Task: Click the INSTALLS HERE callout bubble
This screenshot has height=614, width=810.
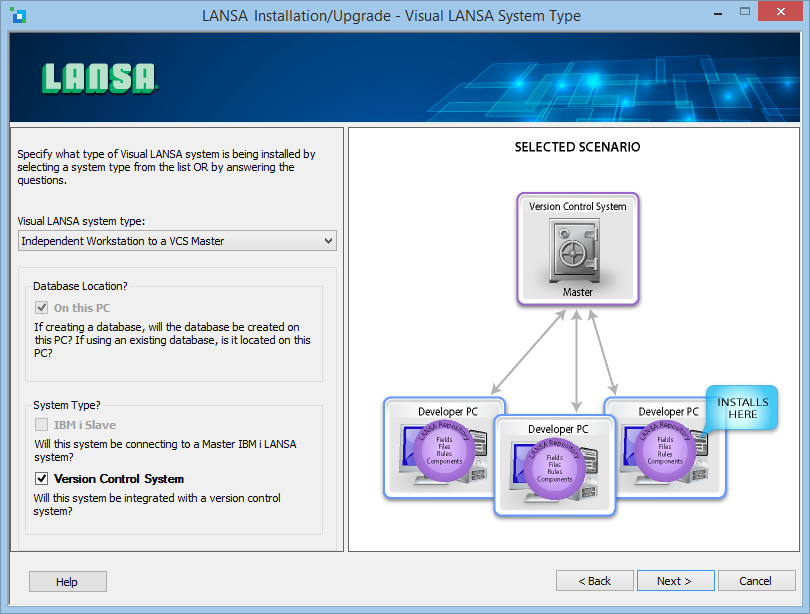Action: click(742, 408)
